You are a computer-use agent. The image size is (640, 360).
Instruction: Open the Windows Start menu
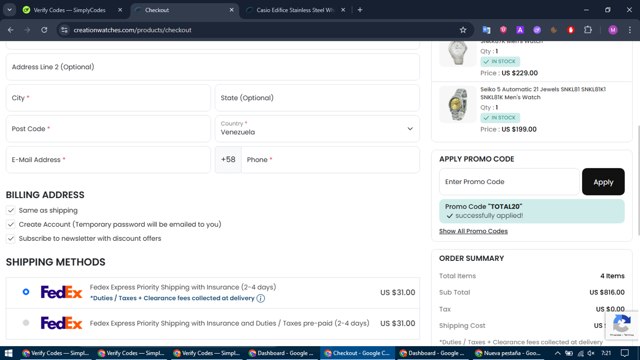coord(9,353)
